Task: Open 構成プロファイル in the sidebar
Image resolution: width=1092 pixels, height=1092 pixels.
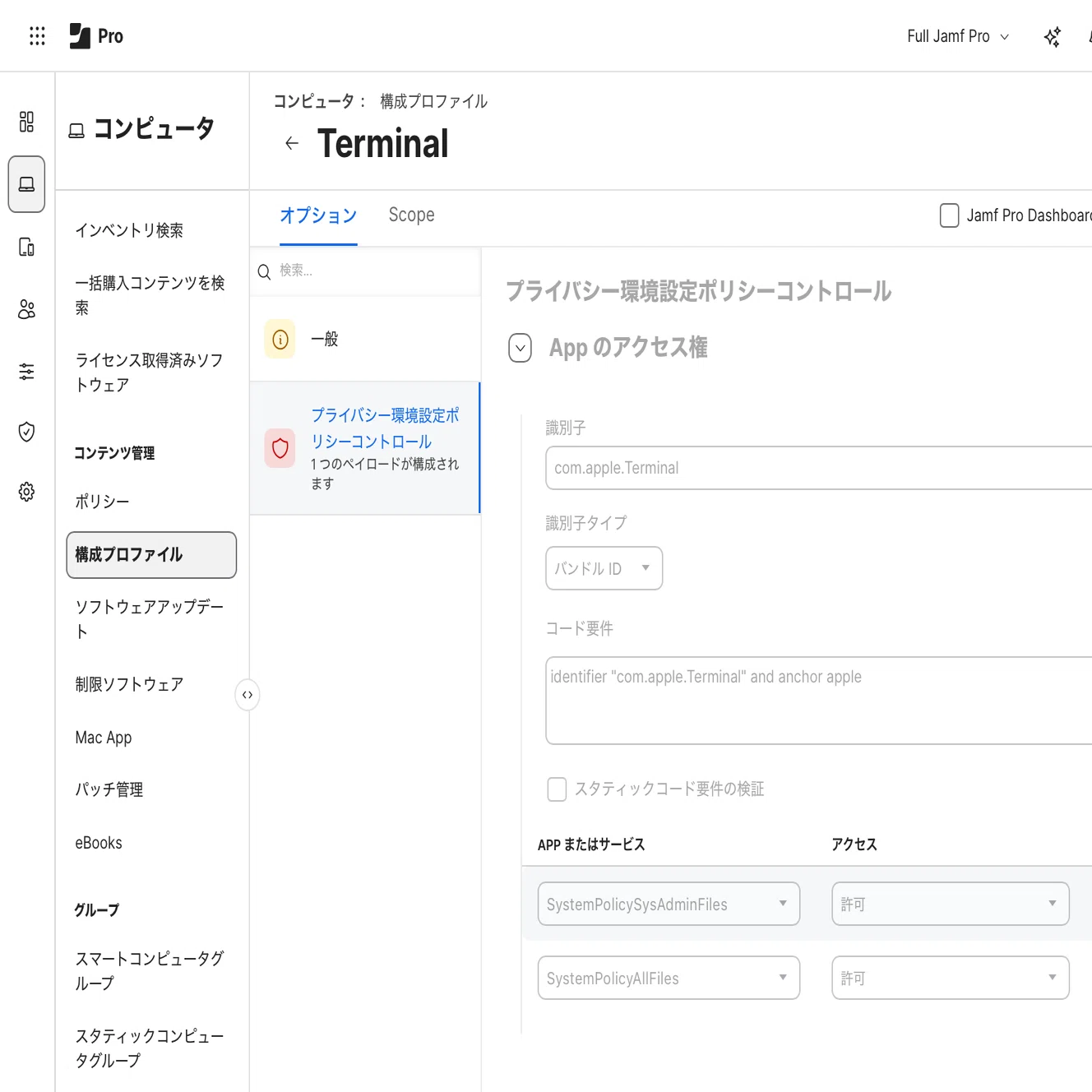Action: pos(151,555)
